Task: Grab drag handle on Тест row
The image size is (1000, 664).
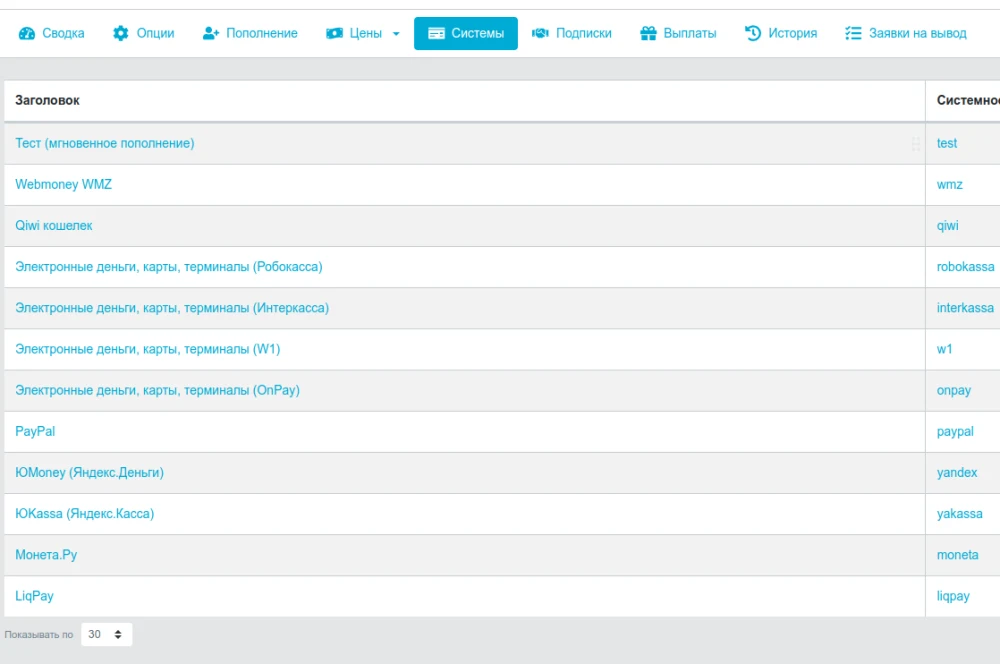Action: click(x=916, y=144)
